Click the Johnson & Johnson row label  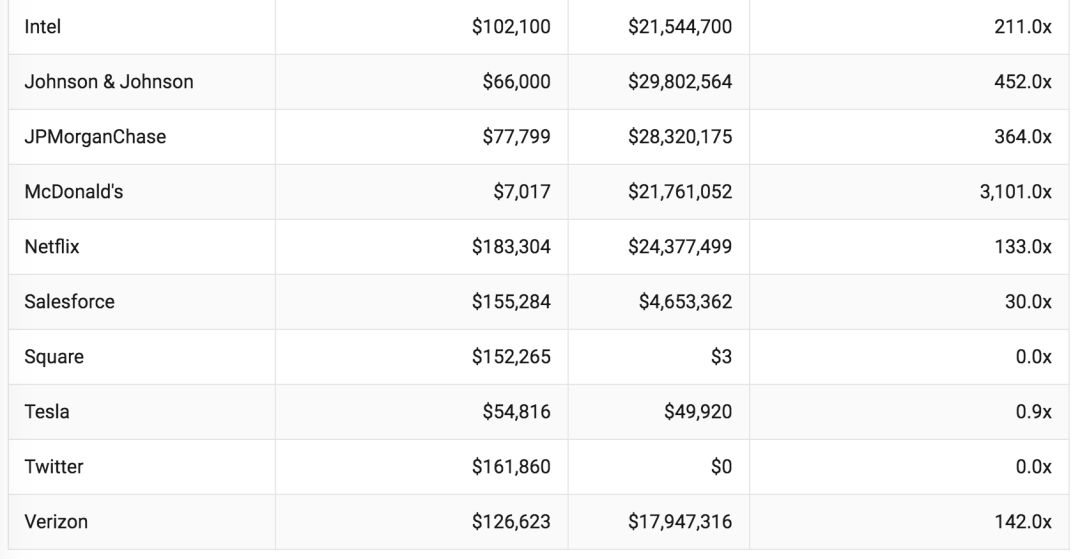[109, 82]
